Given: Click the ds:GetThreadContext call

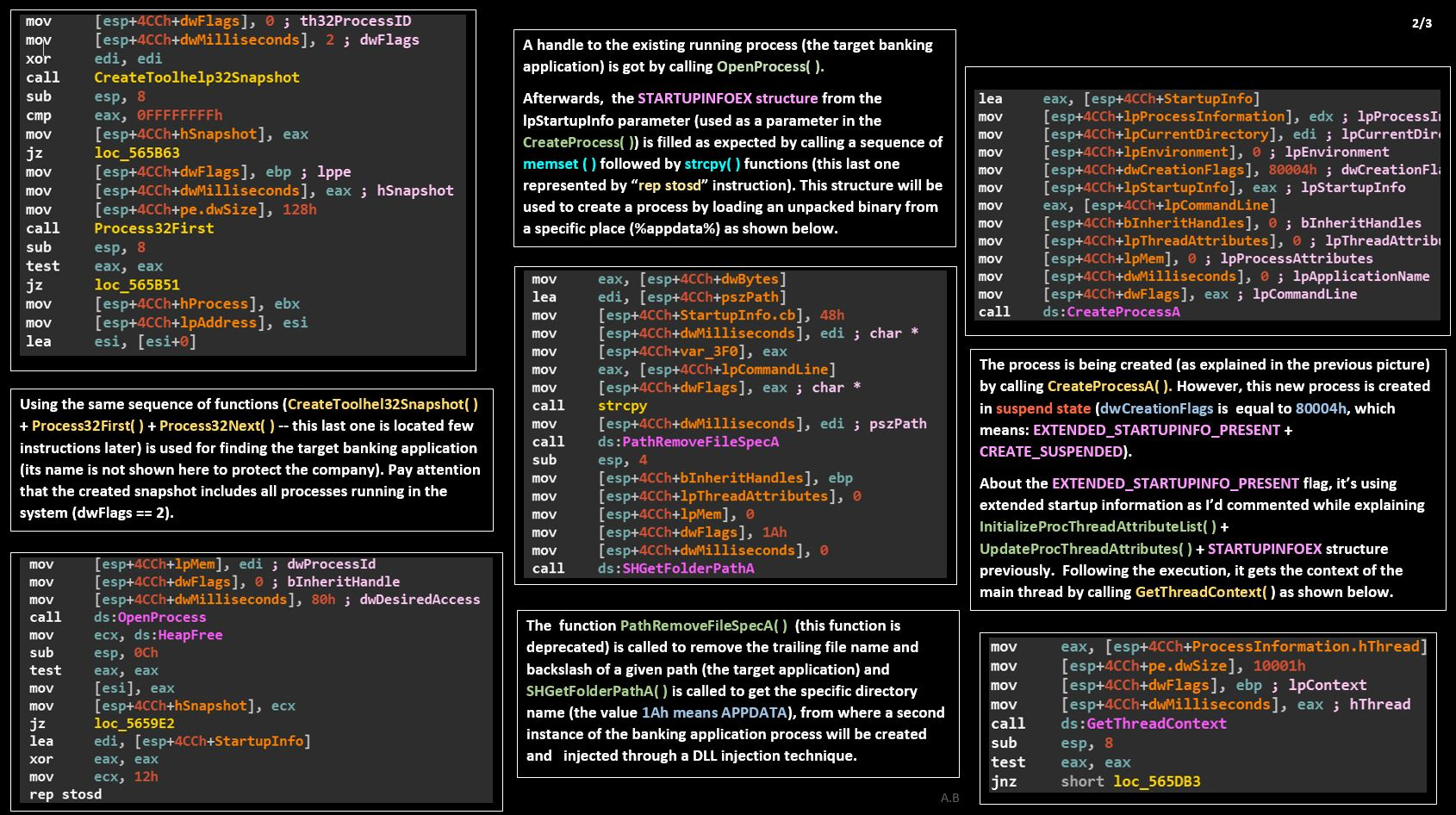Looking at the screenshot, I should pos(1142,724).
